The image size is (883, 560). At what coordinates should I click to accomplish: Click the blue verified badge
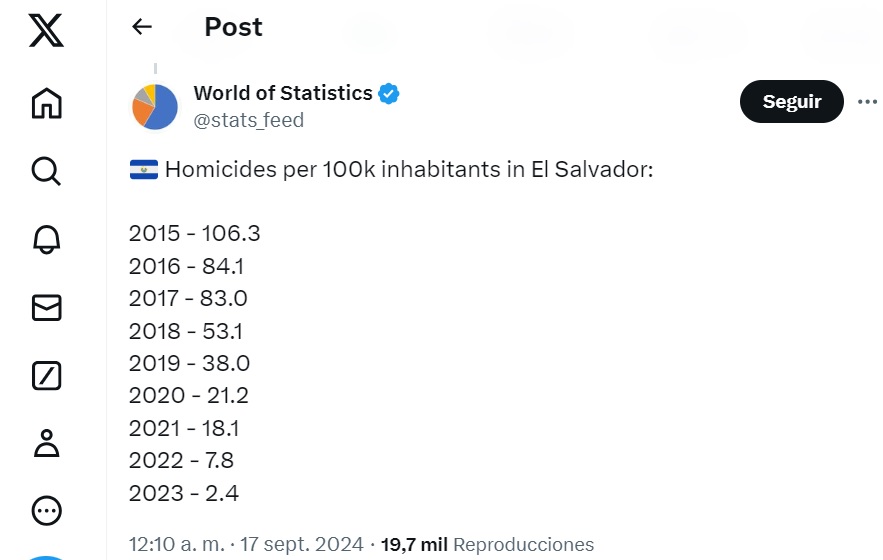(x=389, y=94)
